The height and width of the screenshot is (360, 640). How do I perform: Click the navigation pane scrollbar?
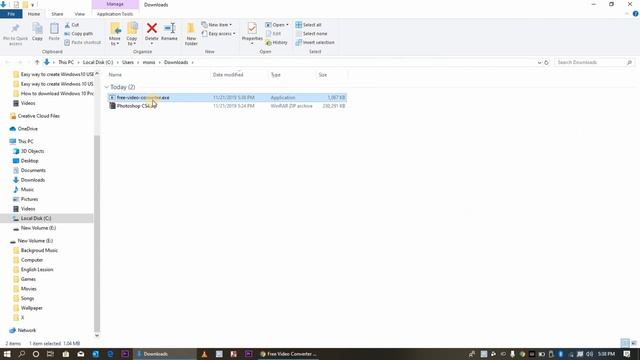(97, 233)
